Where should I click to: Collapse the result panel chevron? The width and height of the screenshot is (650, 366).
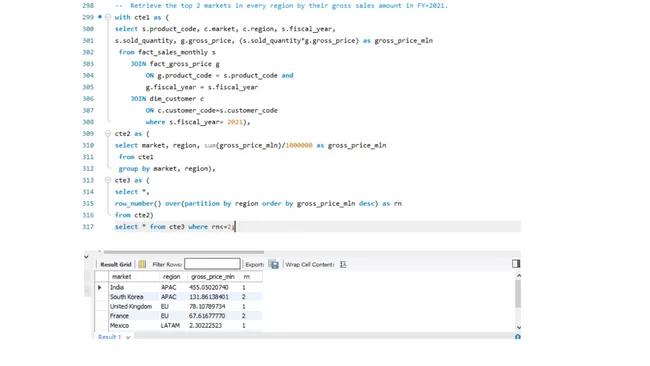(86, 257)
